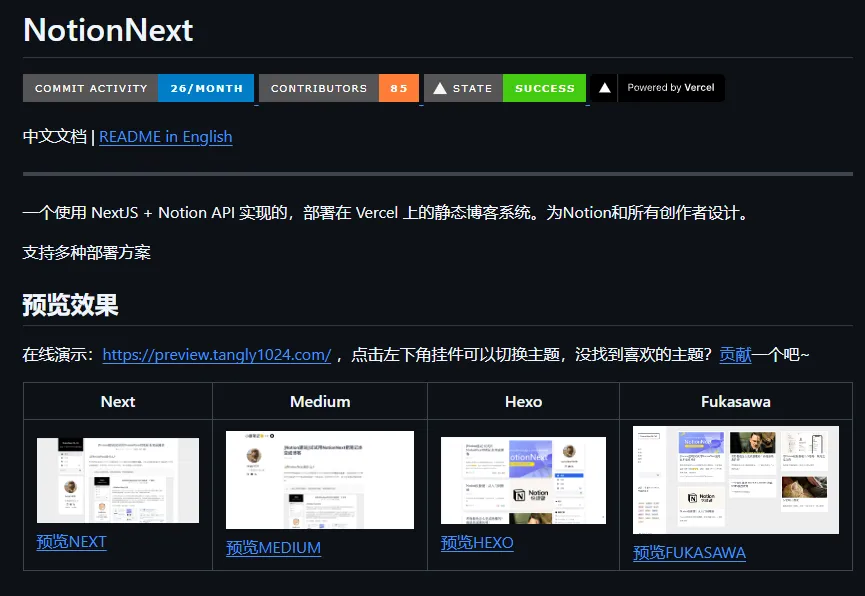
Task: Click the NotionNext page heading
Action: point(108,30)
